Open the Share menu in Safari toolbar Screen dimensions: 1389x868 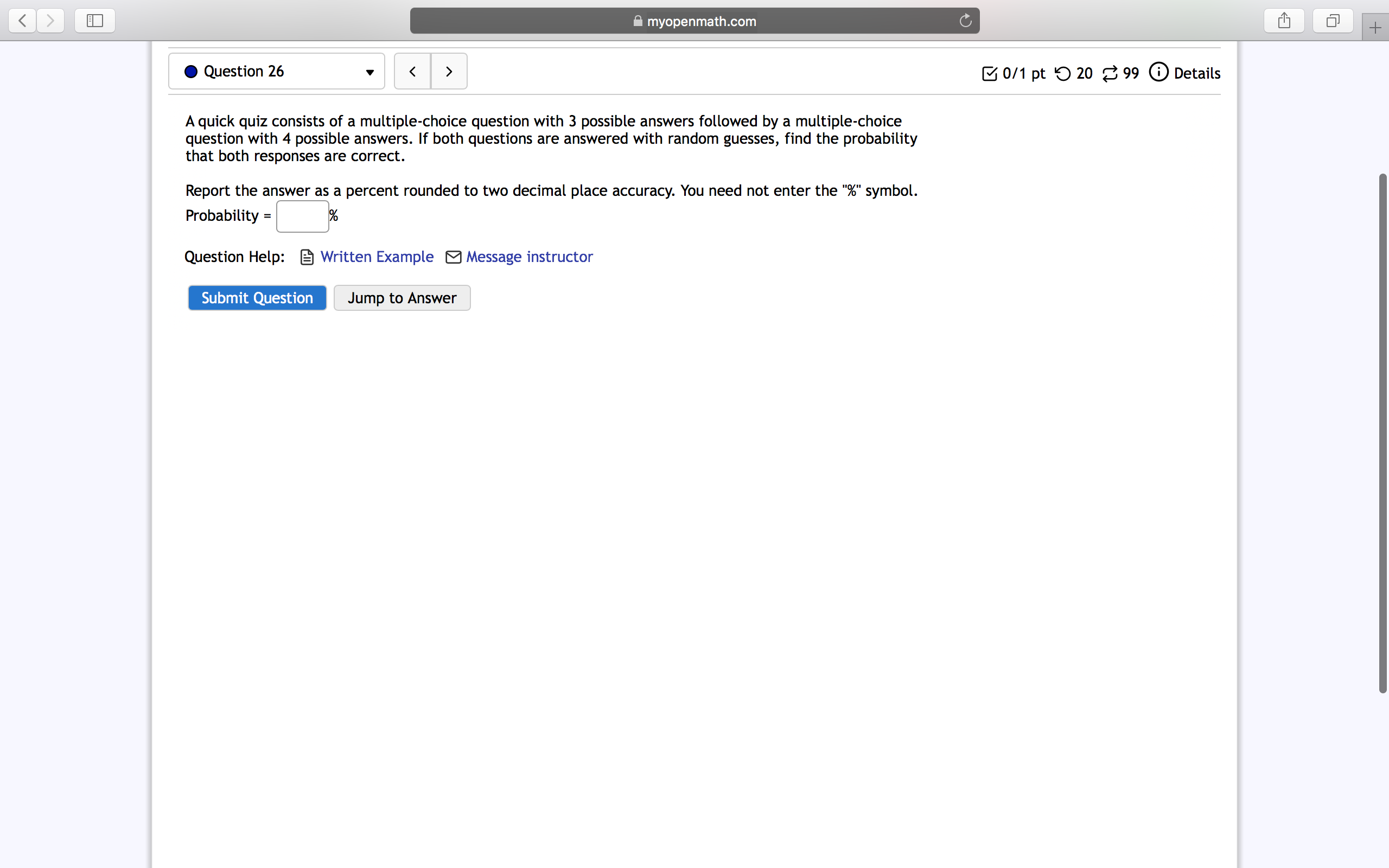[x=1284, y=20]
